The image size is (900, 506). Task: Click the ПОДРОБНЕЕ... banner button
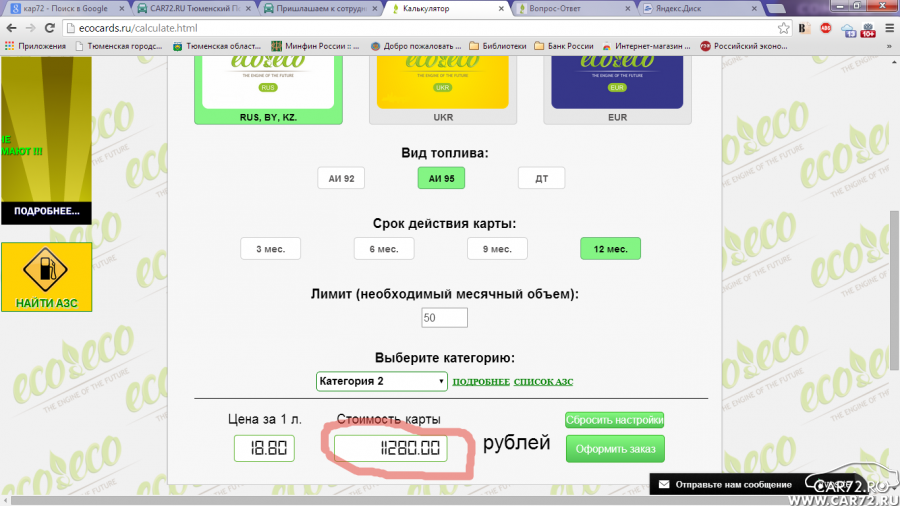46,212
